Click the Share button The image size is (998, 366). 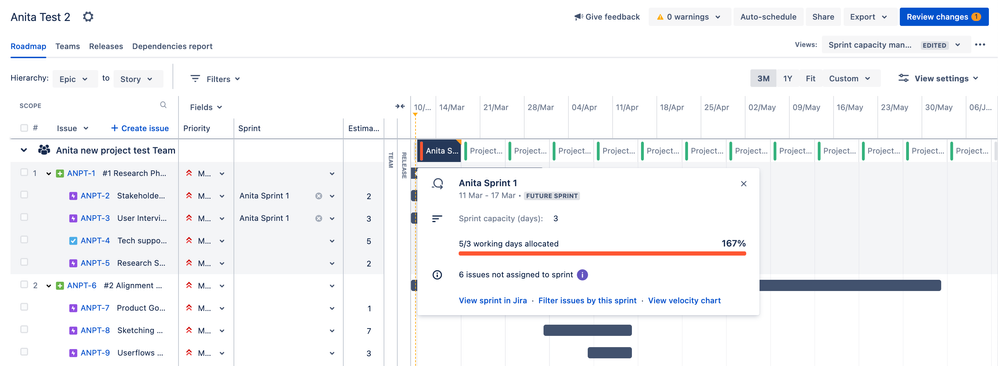(823, 17)
